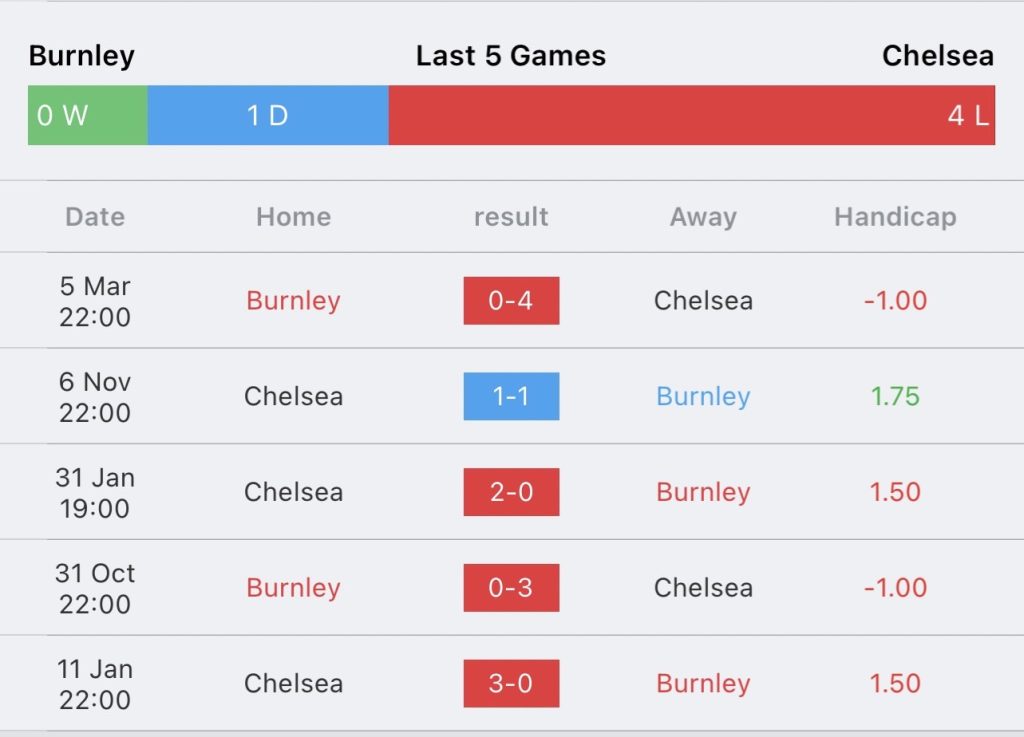This screenshot has height=737, width=1024.
Task: Tap the 0-3 result badge
Action: 511,588
